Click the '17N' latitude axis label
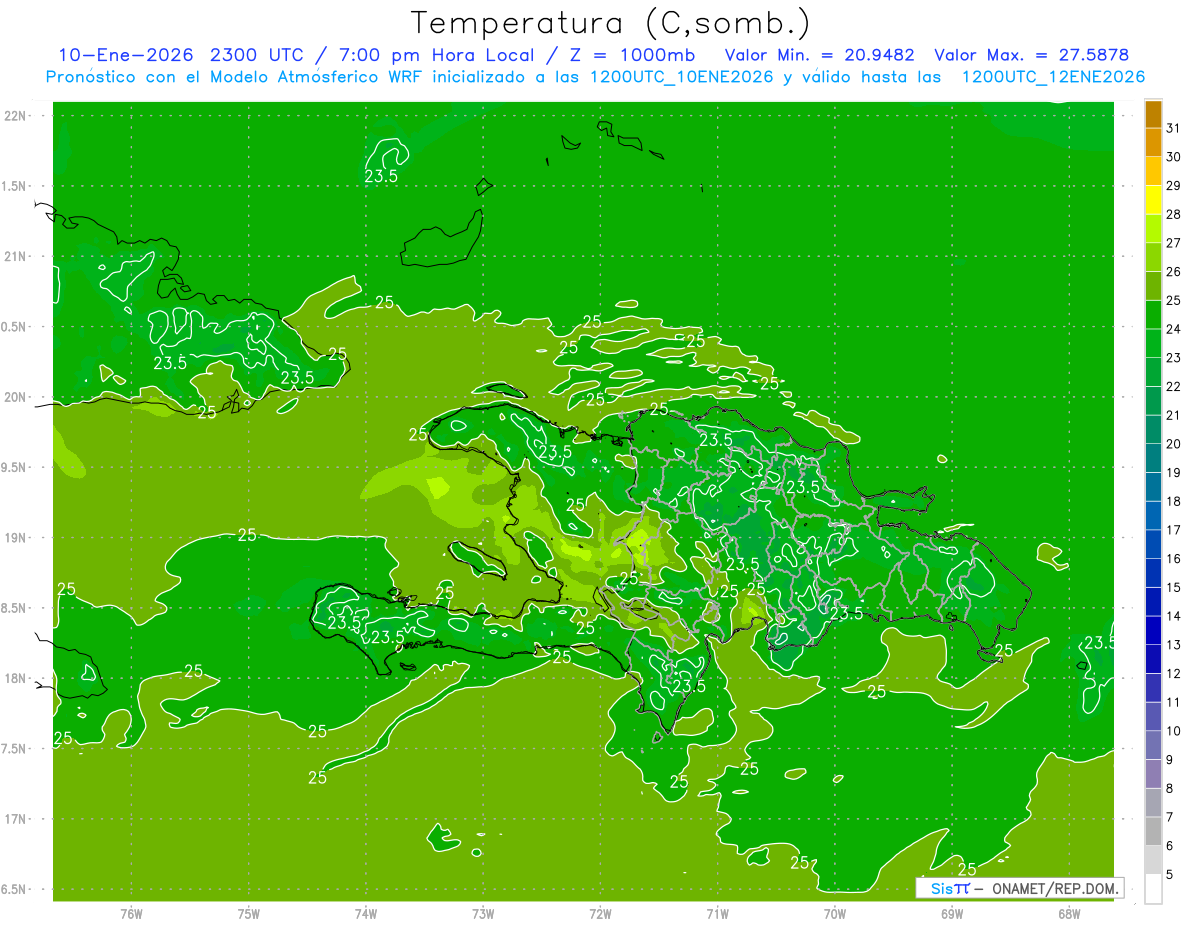Image resolution: width=1200 pixels, height=927 pixels. pos(16,819)
